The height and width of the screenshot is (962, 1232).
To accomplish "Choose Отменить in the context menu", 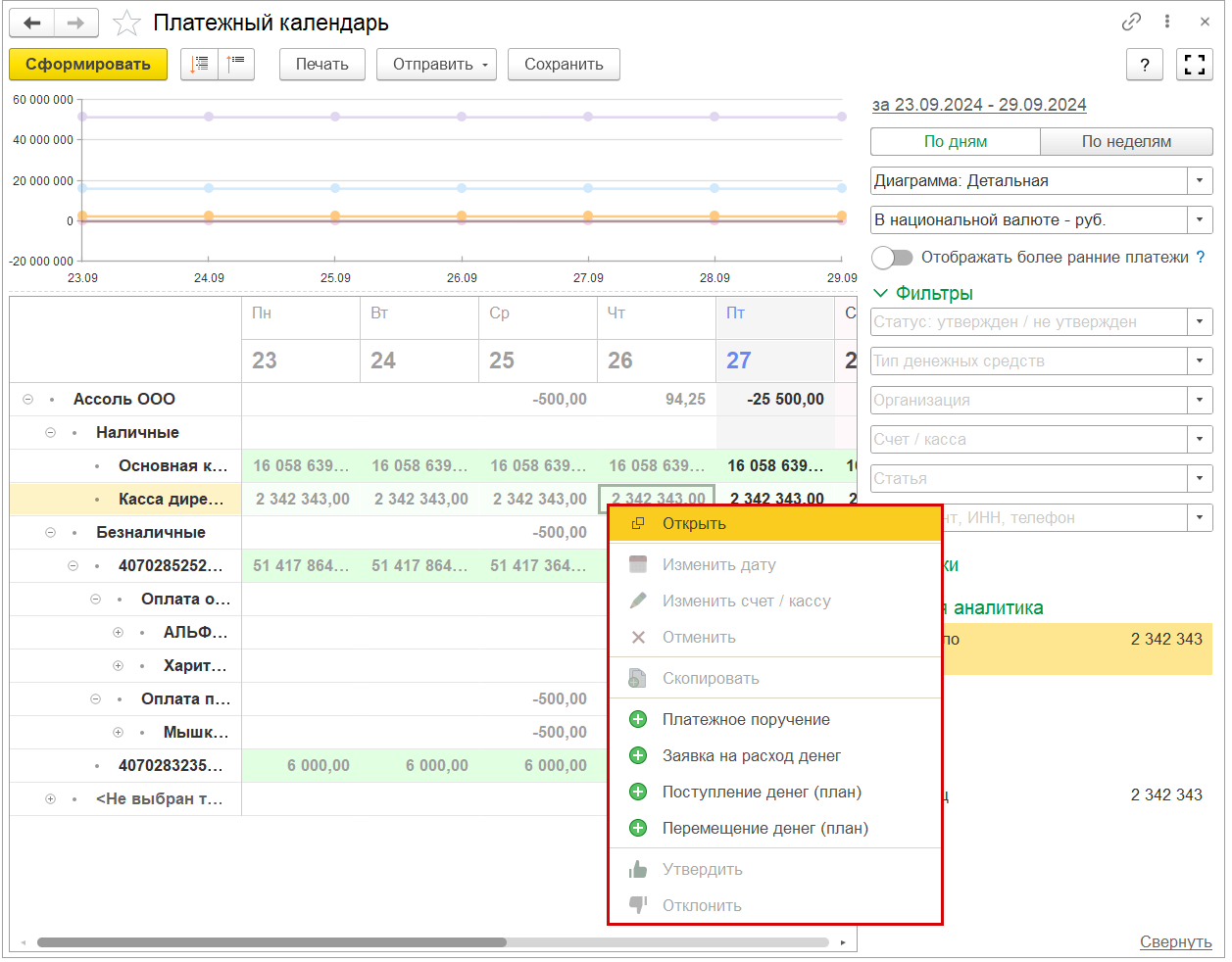I will pyautogui.click(x=774, y=637).
